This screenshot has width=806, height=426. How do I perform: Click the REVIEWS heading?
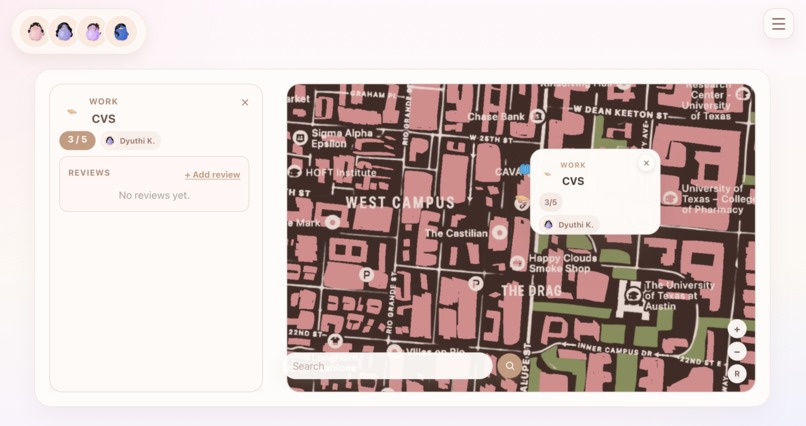(x=89, y=173)
